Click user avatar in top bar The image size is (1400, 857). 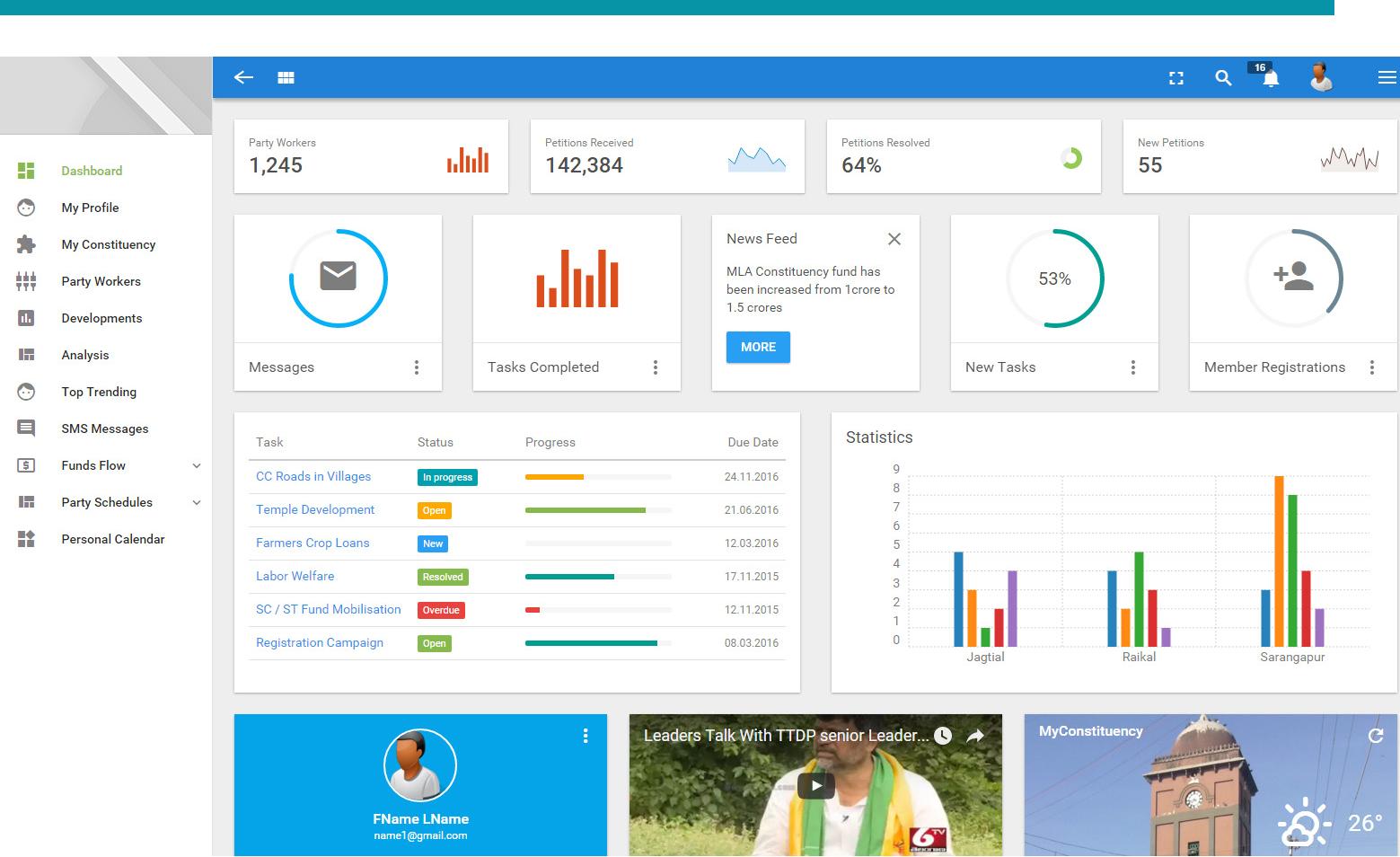click(1319, 77)
